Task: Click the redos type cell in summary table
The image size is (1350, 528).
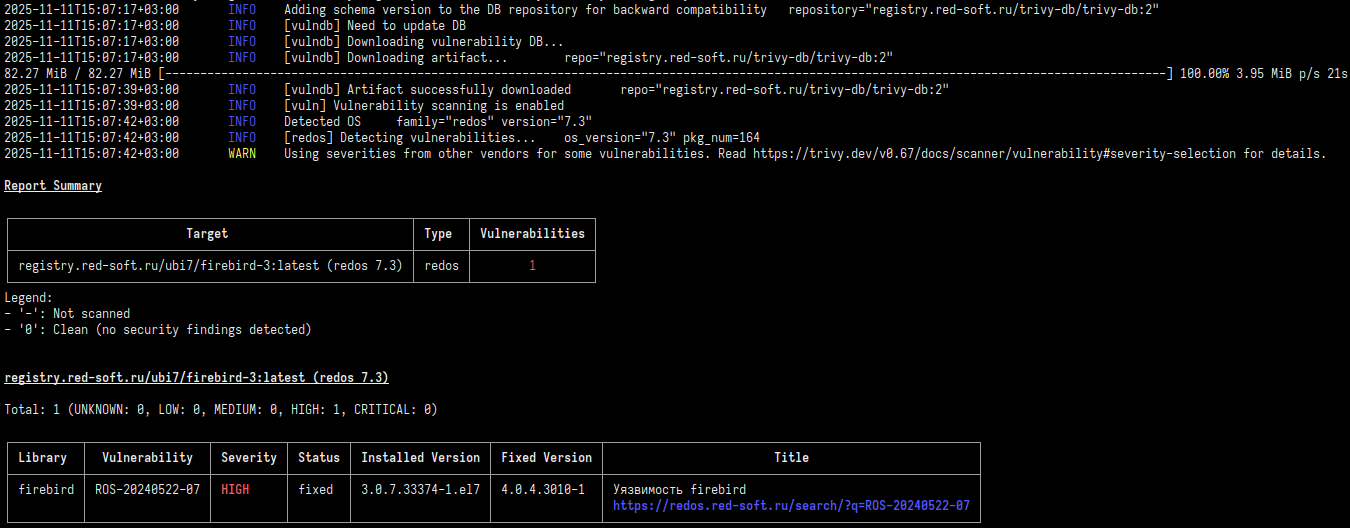Action: pos(440,266)
